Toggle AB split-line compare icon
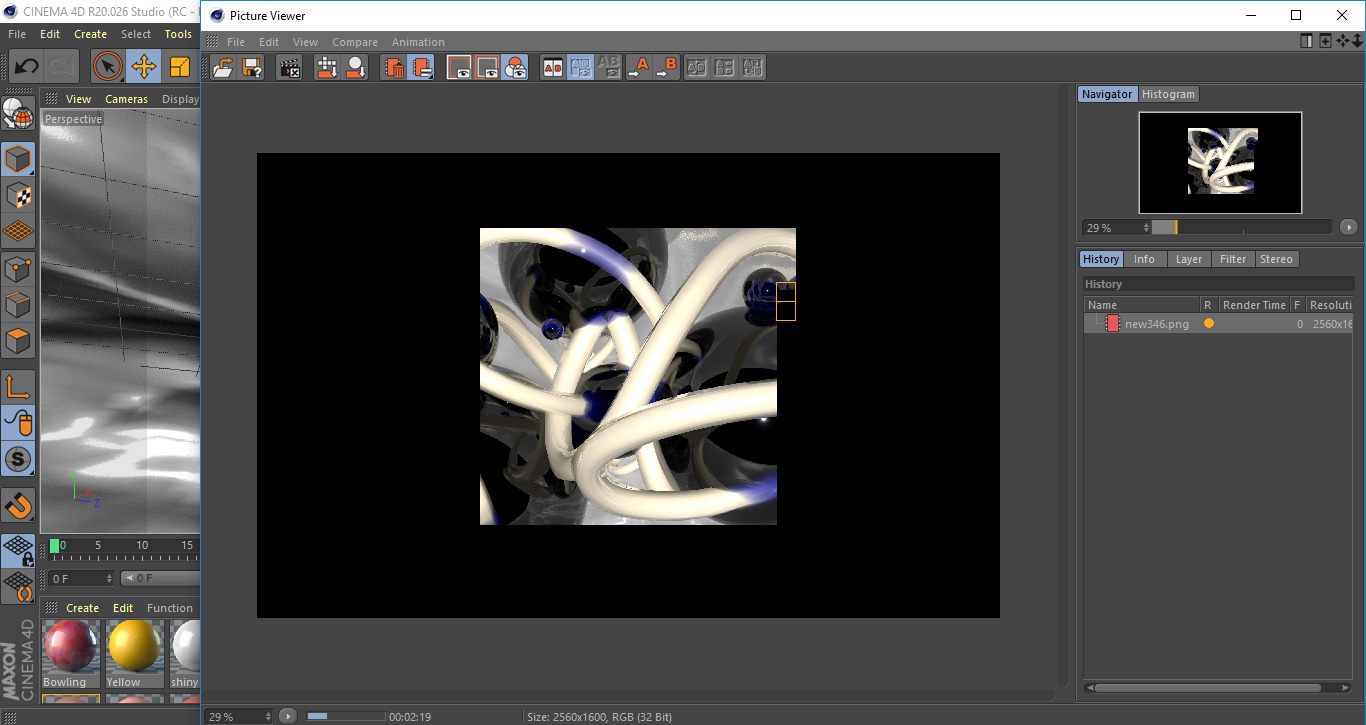Screen dimensions: 1366x725 click(x=581, y=67)
